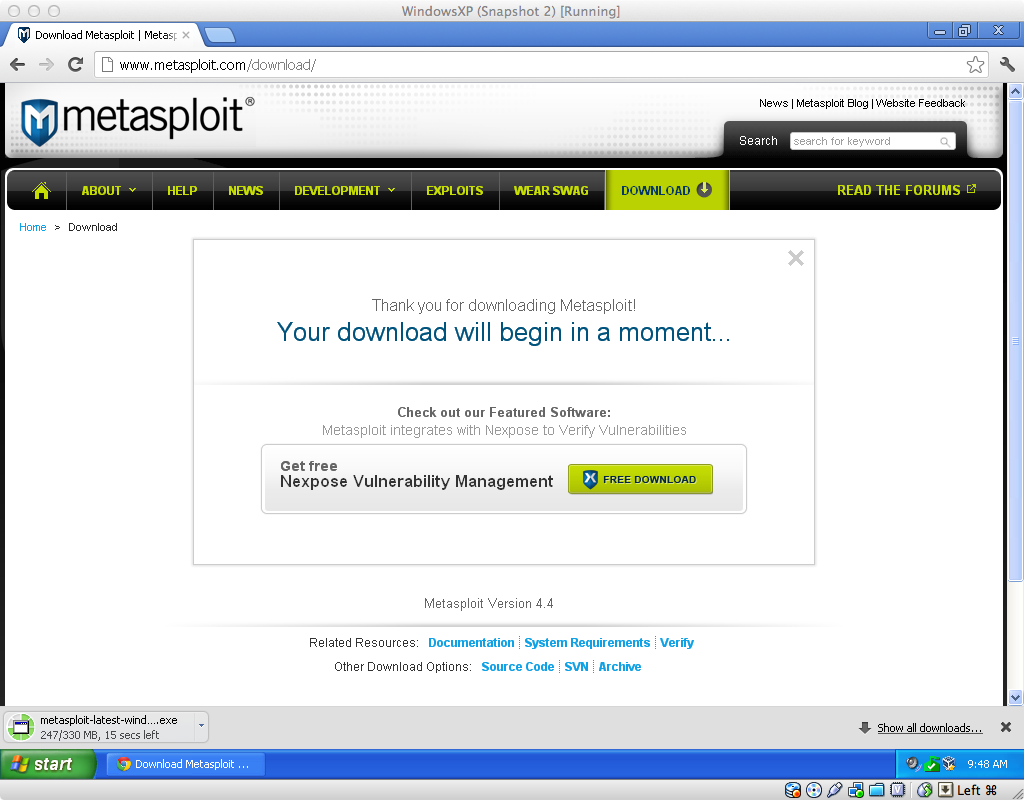Viewport: 1024px width, 800px height.
Task: Click the Download Metasploit taskbar button
Action: coord(185,764)
